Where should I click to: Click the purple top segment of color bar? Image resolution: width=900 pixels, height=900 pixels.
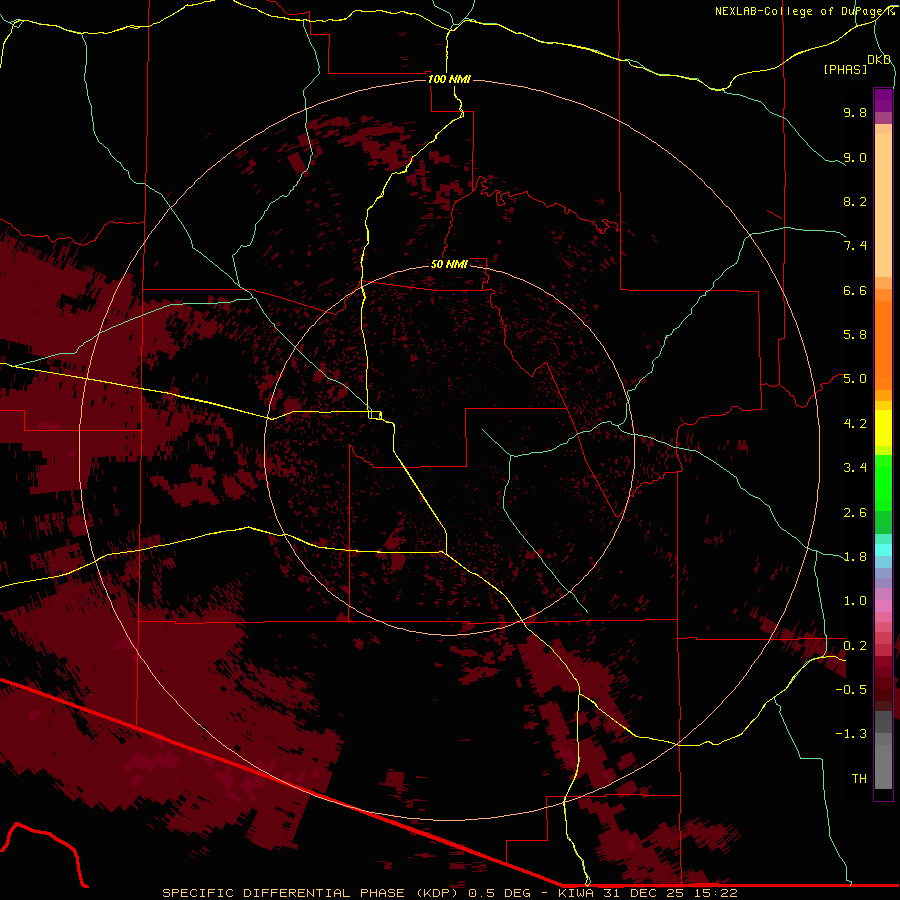point(883,100)
